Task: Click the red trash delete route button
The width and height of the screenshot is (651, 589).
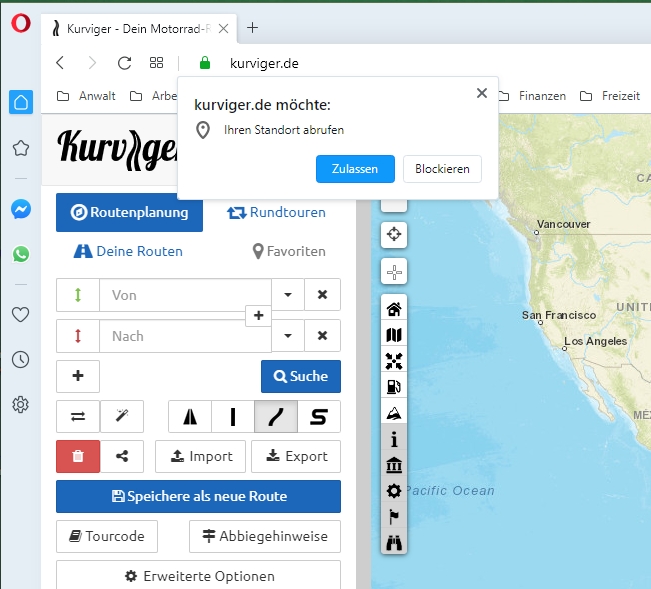Action: pos(78,456)
